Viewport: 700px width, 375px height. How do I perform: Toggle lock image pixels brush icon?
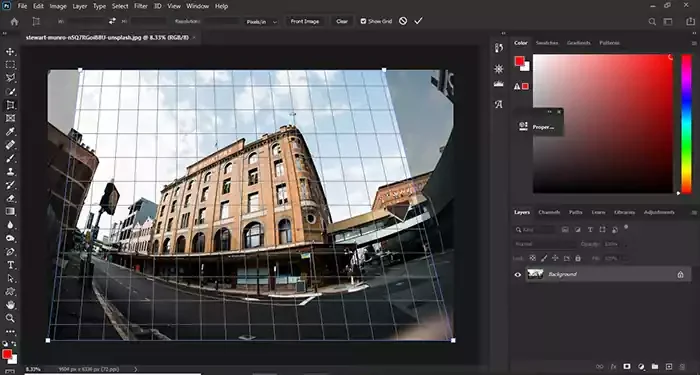pyautogui.click(x=544, y=258)
